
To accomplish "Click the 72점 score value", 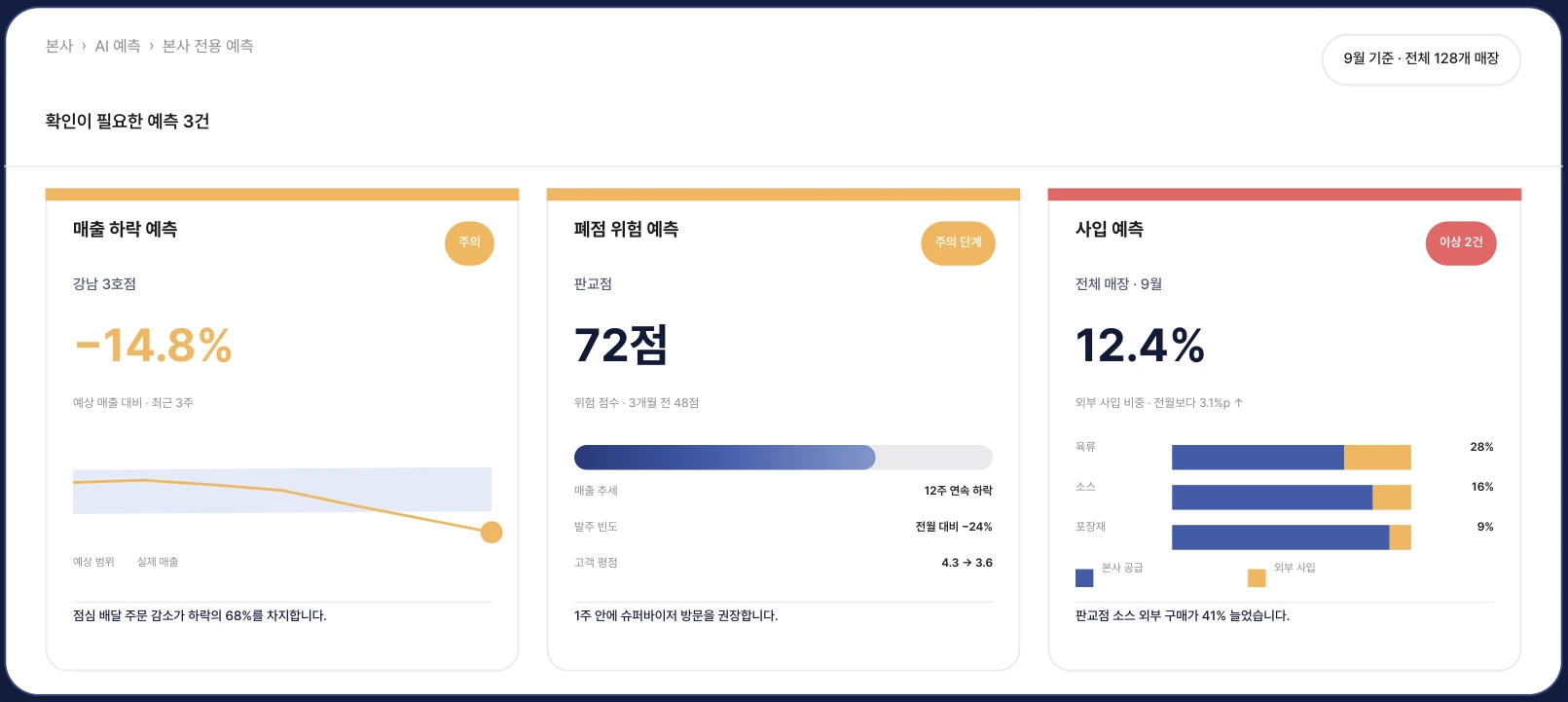I will tap(621, 346).
